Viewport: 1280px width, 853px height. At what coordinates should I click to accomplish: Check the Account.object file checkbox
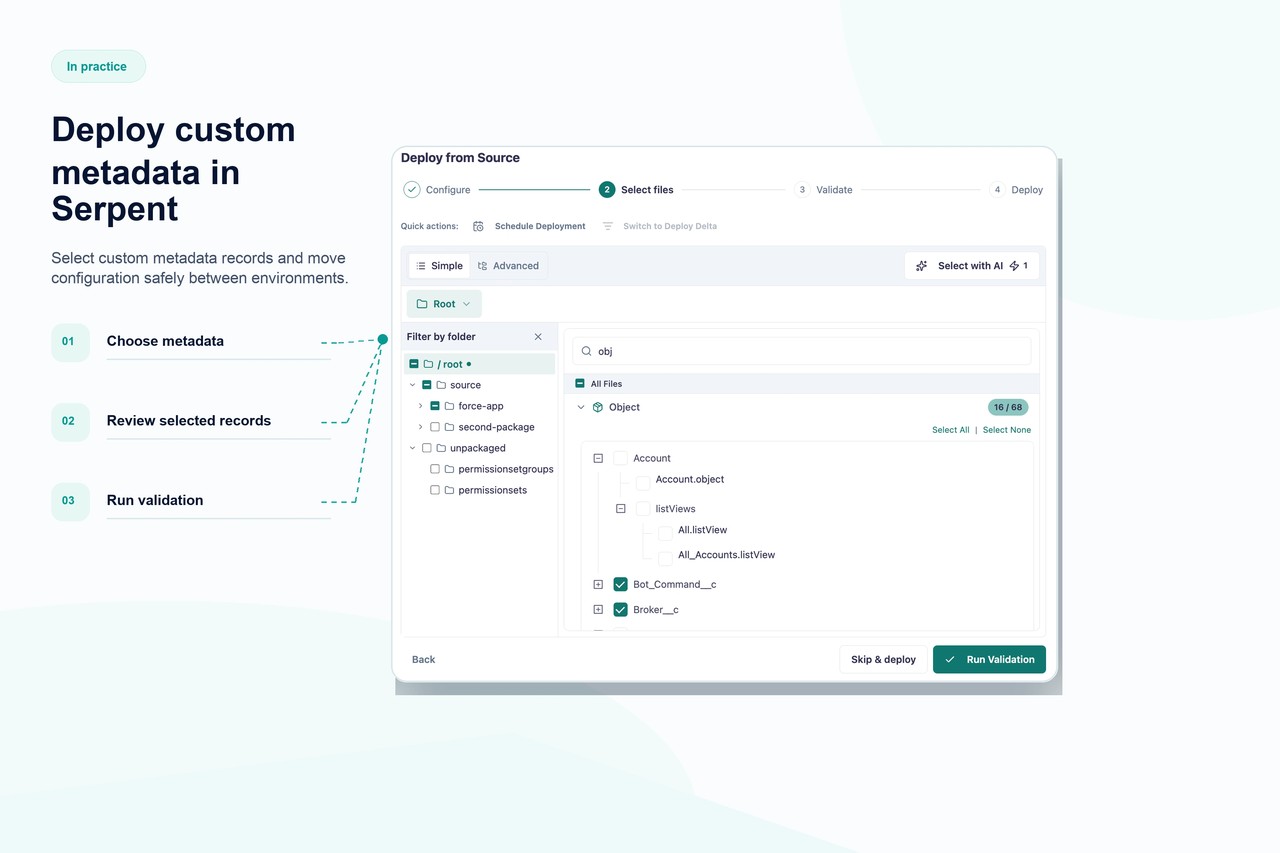[x=643, y=483]
